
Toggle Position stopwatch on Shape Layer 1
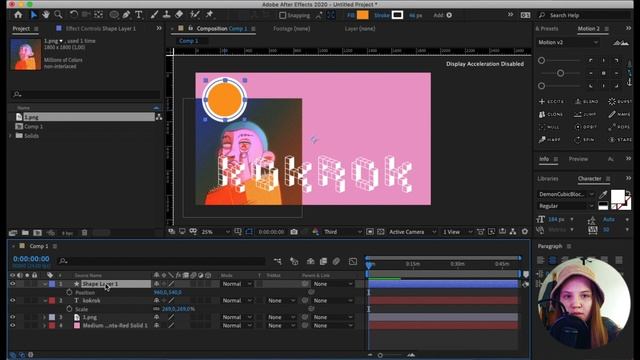tap(69, 292)
